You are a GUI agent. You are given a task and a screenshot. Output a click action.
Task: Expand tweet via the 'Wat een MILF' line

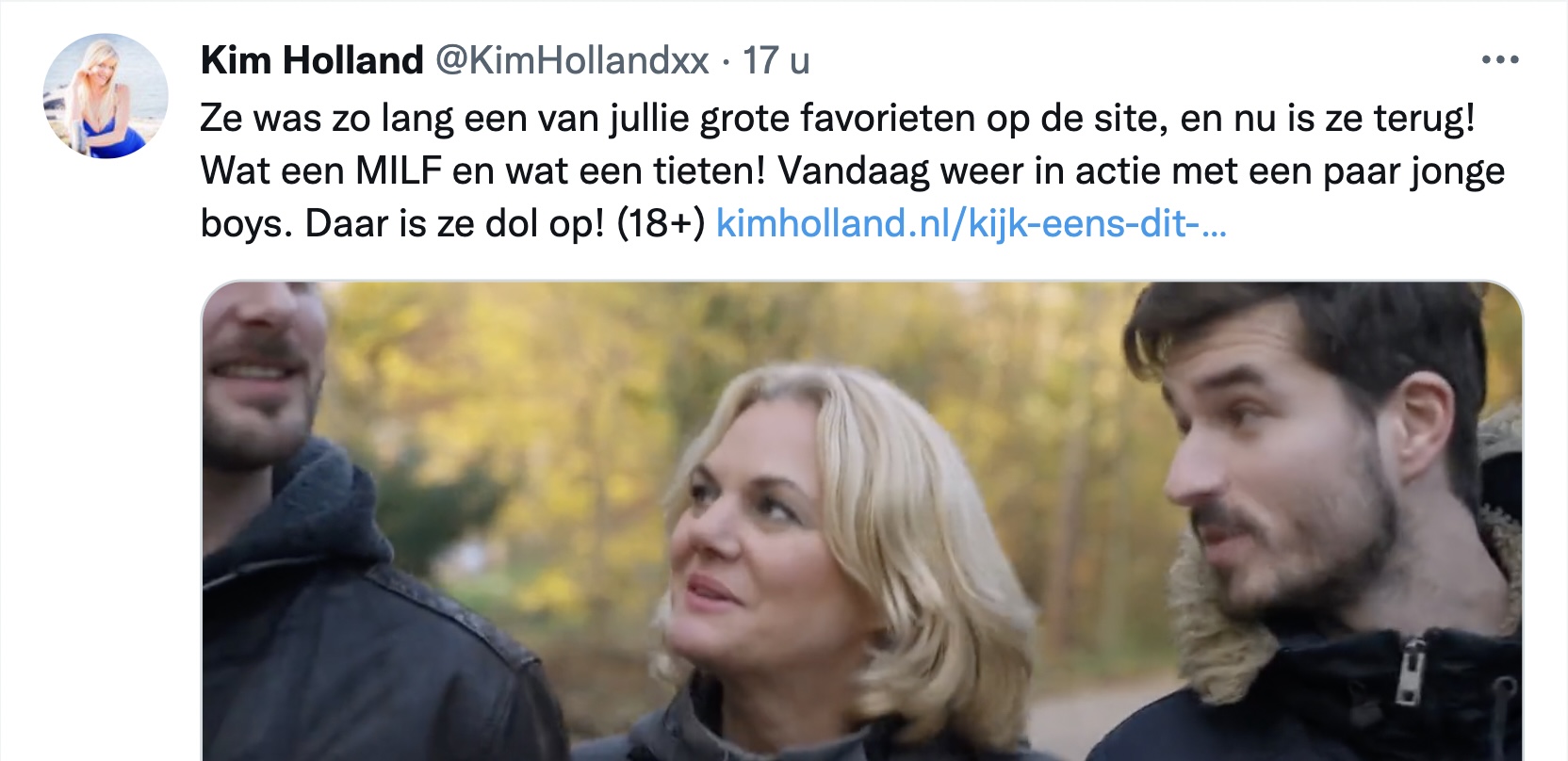[853, 170]
